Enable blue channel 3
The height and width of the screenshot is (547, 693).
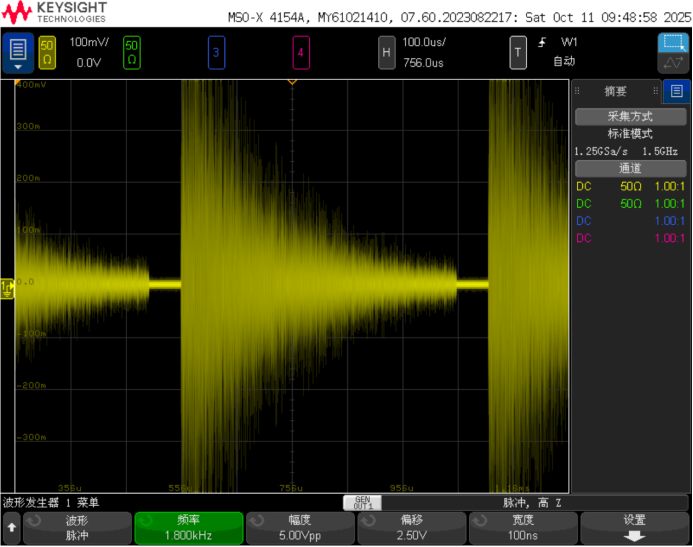coord(216,52)
